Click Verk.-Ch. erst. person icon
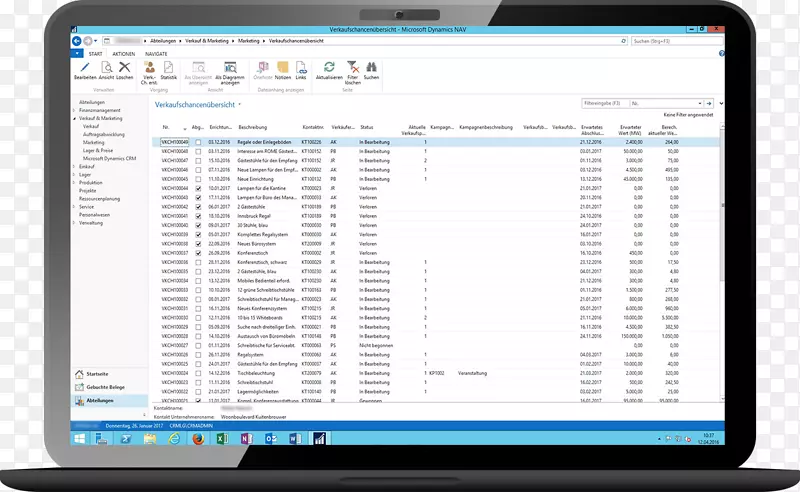The height and width of the screenshot is (492, 800). pyautogui.click(x=149, y=67)
